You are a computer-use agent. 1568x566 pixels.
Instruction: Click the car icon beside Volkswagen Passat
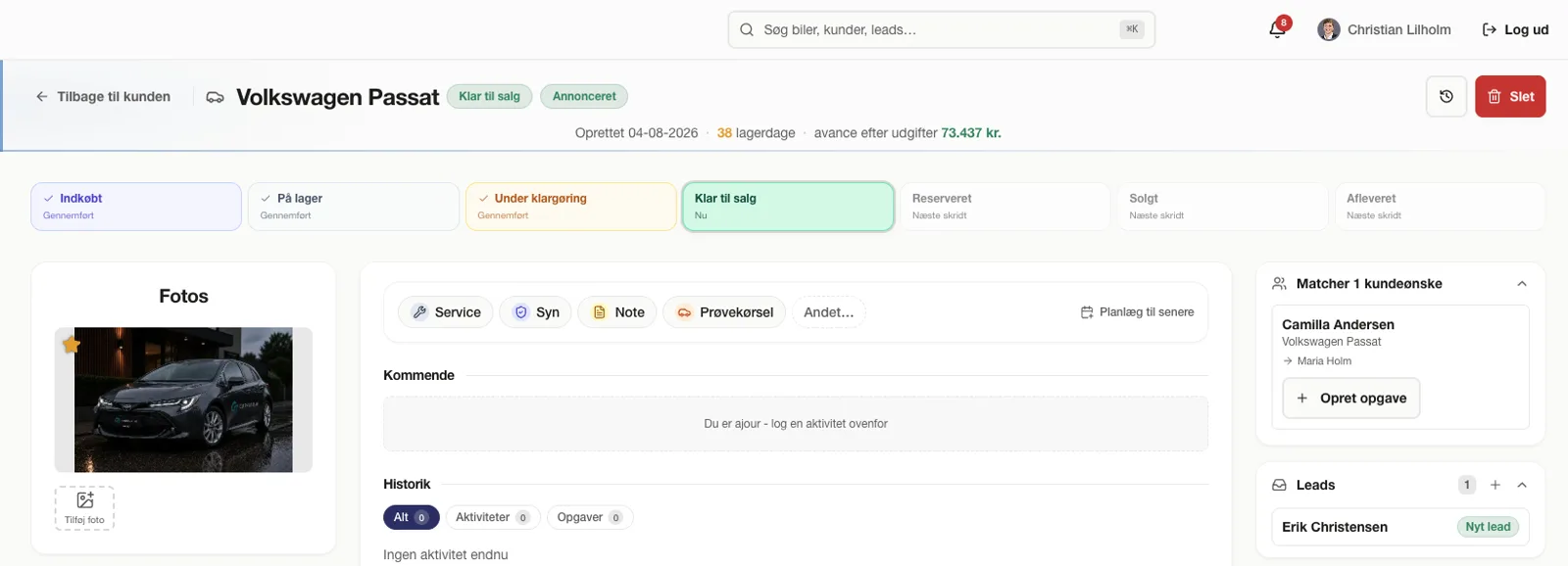(215, 97)
